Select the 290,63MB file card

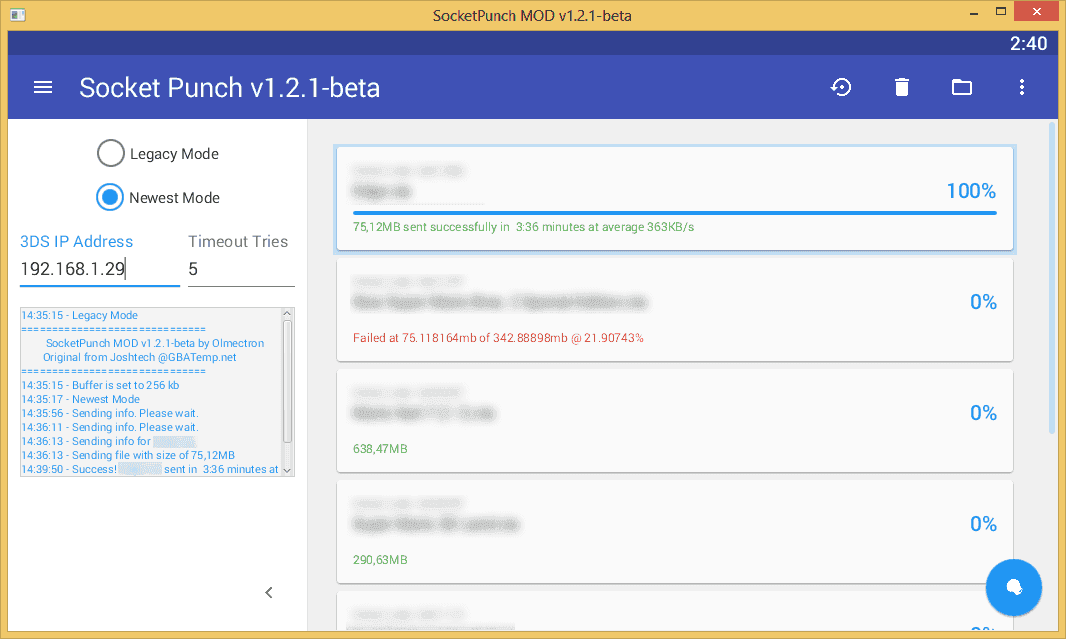674,532
